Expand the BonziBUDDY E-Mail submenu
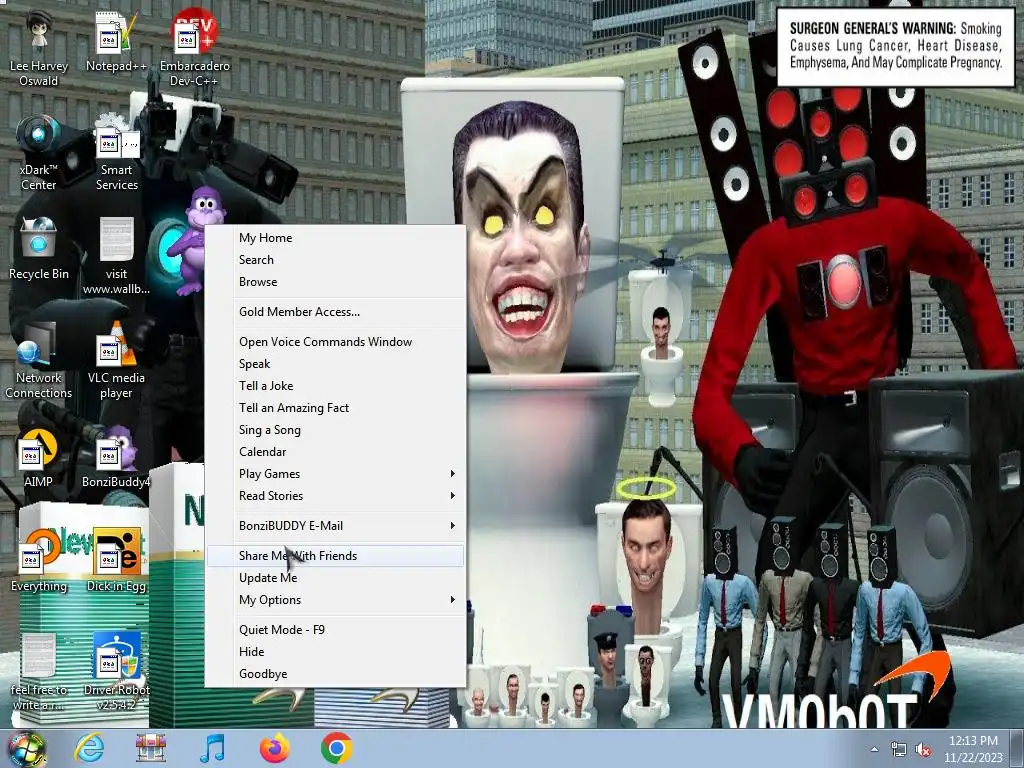The width and height of the screenshot is (1024, 768). (x=336, y=526)
